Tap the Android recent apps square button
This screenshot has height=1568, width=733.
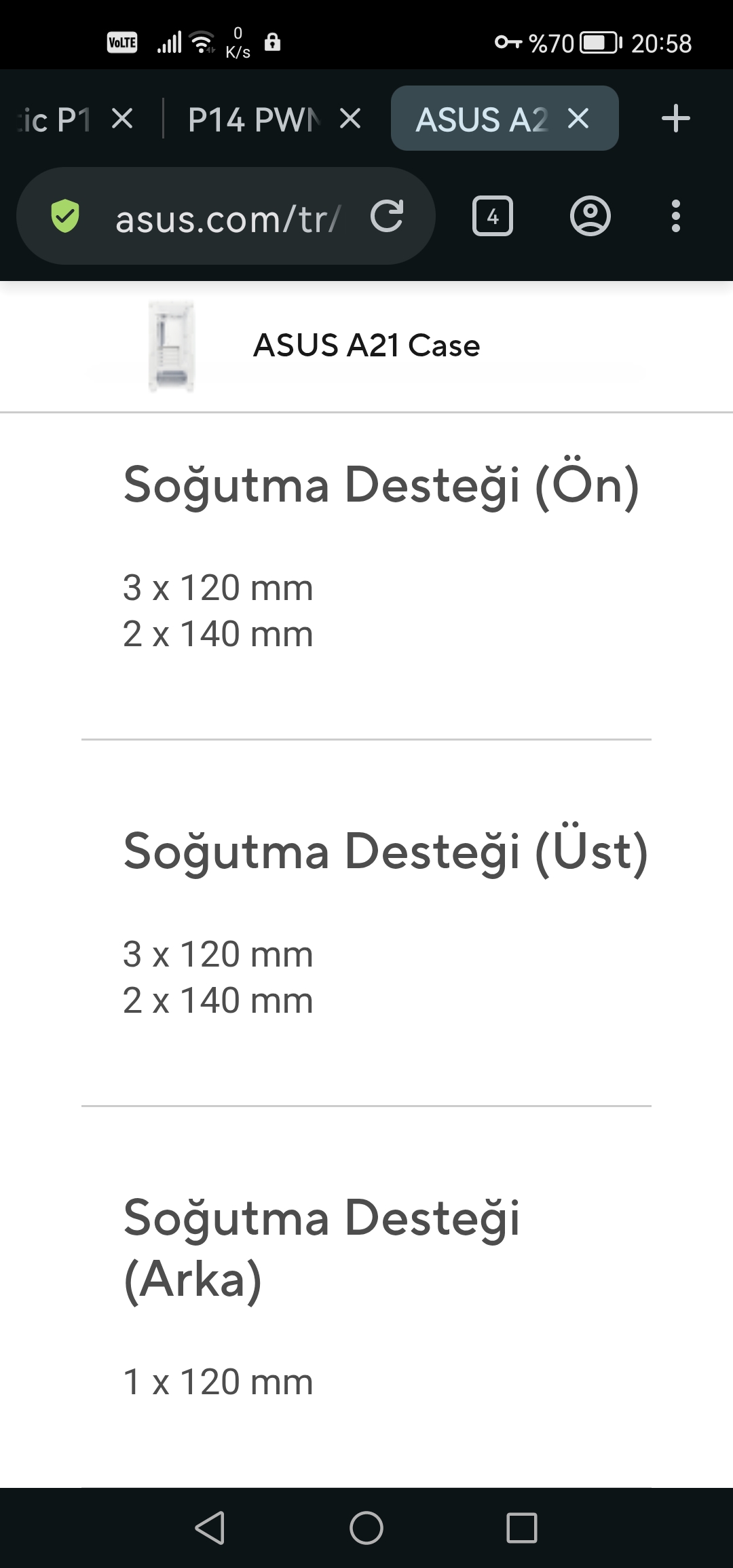(522, 1528)
